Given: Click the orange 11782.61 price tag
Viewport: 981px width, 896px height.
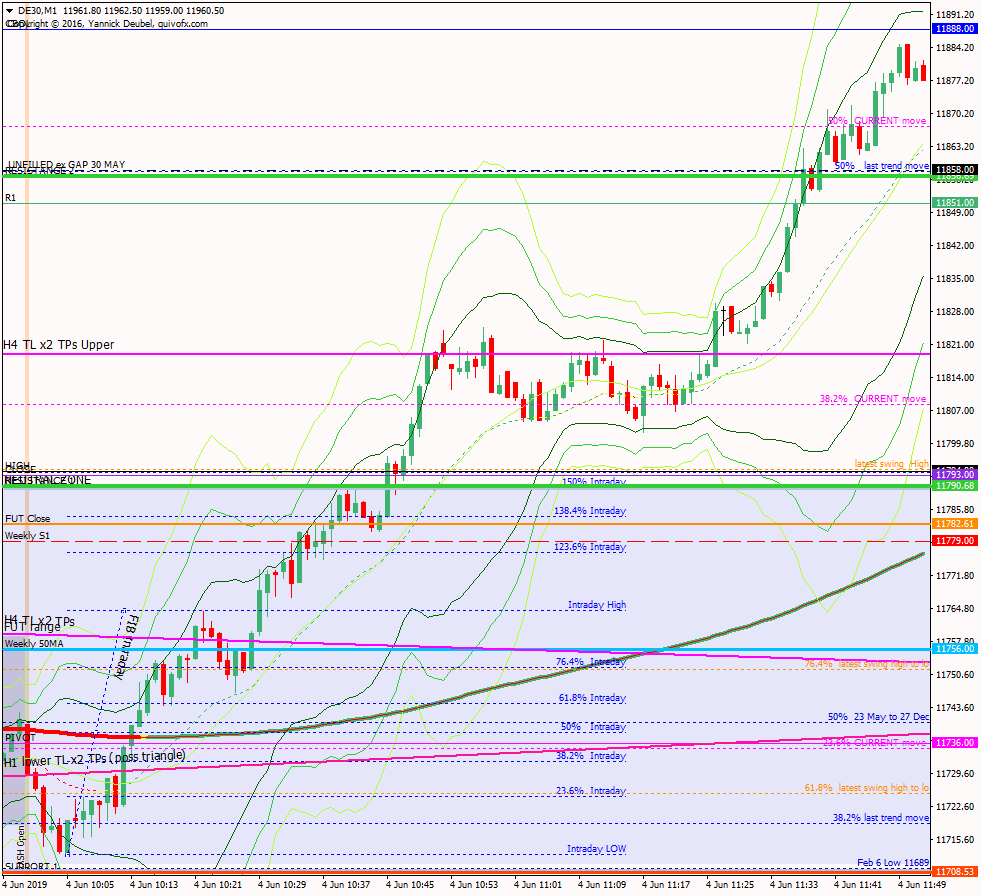Looking at the screenshot, I should pyautogui.click(x=954, y=524).
